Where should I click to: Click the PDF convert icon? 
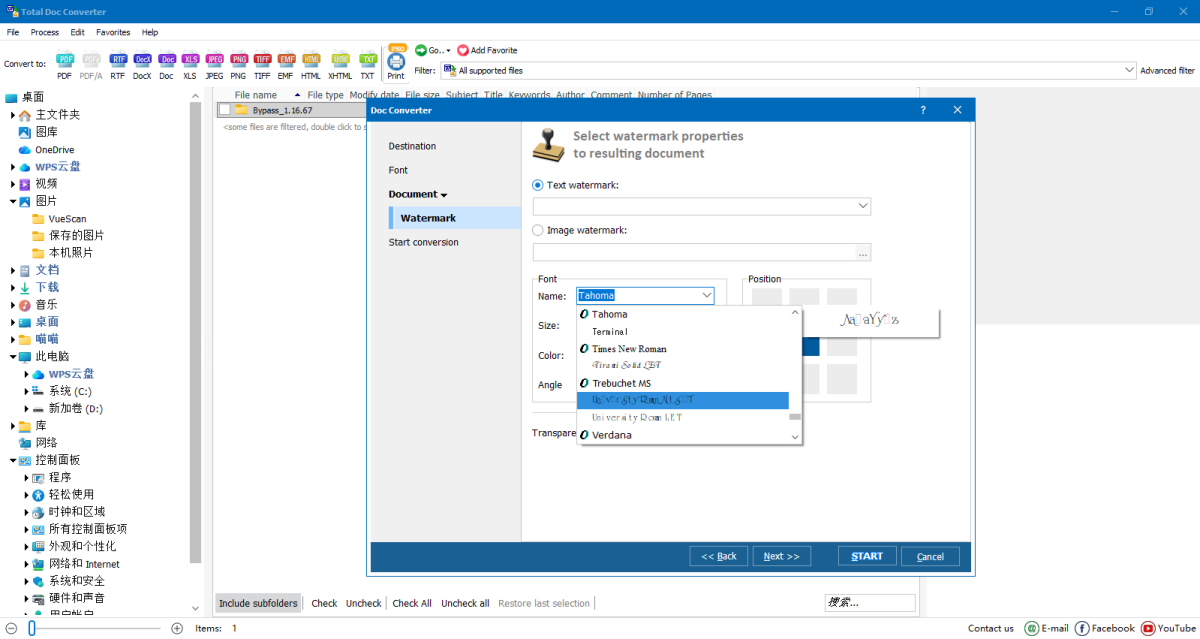pos(65,61)
